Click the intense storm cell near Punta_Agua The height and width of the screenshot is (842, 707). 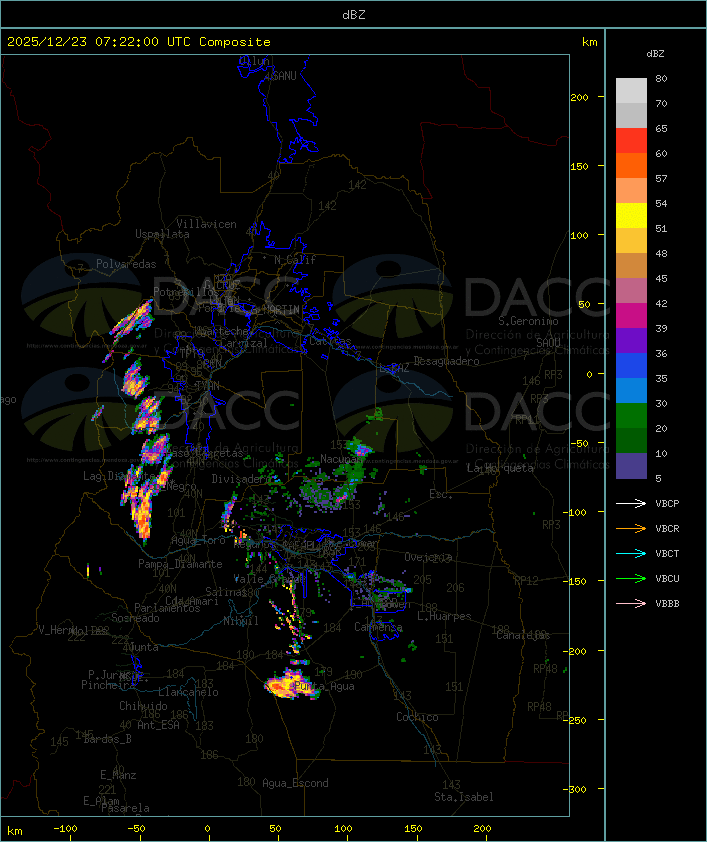click(x=290, y=684)
